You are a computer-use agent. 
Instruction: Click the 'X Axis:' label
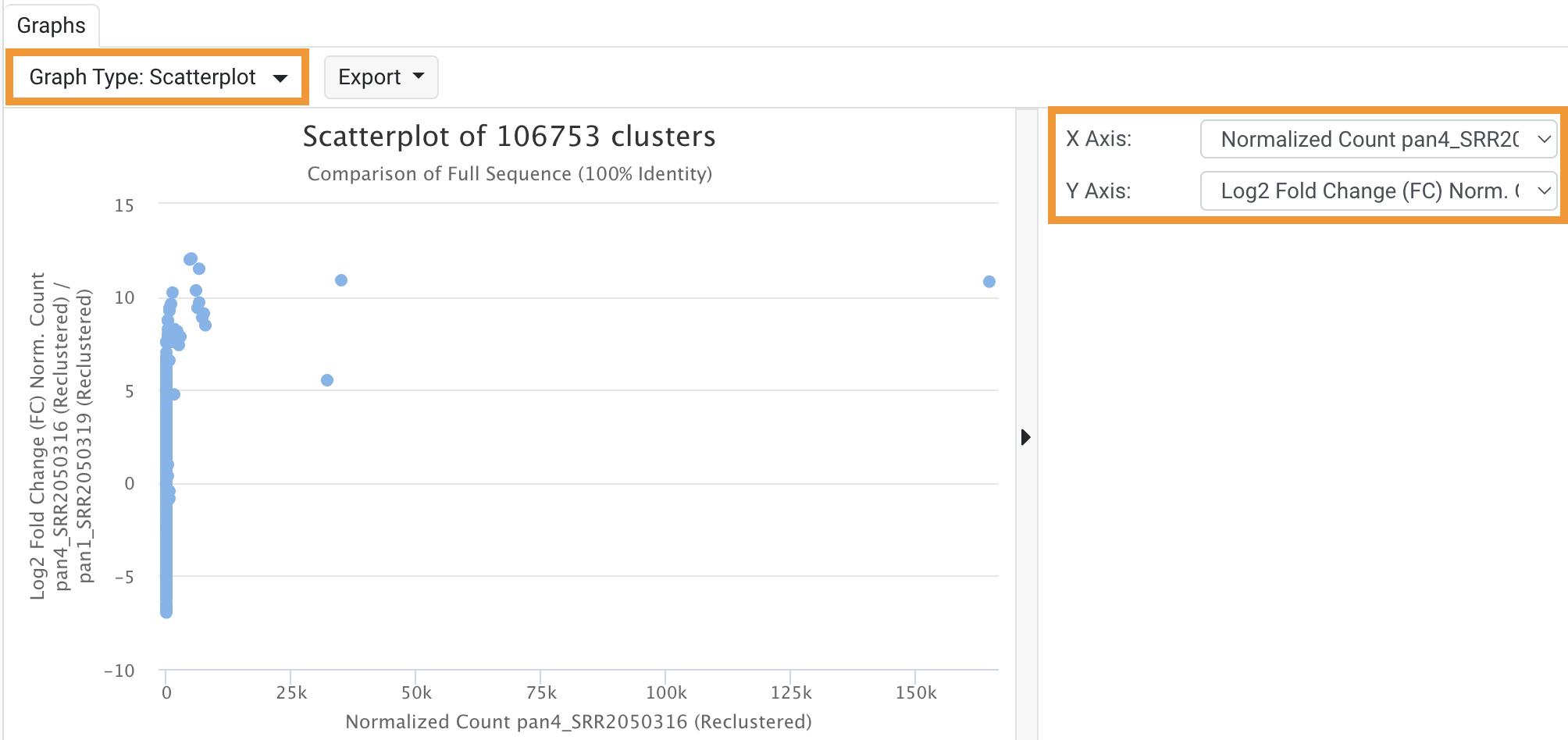[x=1099, y=139]
